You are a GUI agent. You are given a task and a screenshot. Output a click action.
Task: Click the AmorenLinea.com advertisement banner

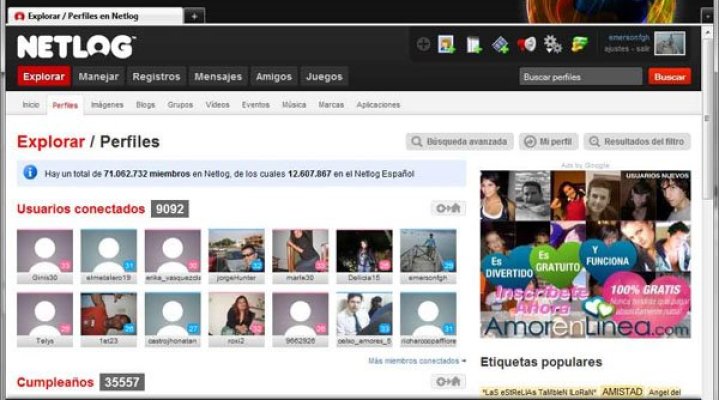[x=585, y=254]
